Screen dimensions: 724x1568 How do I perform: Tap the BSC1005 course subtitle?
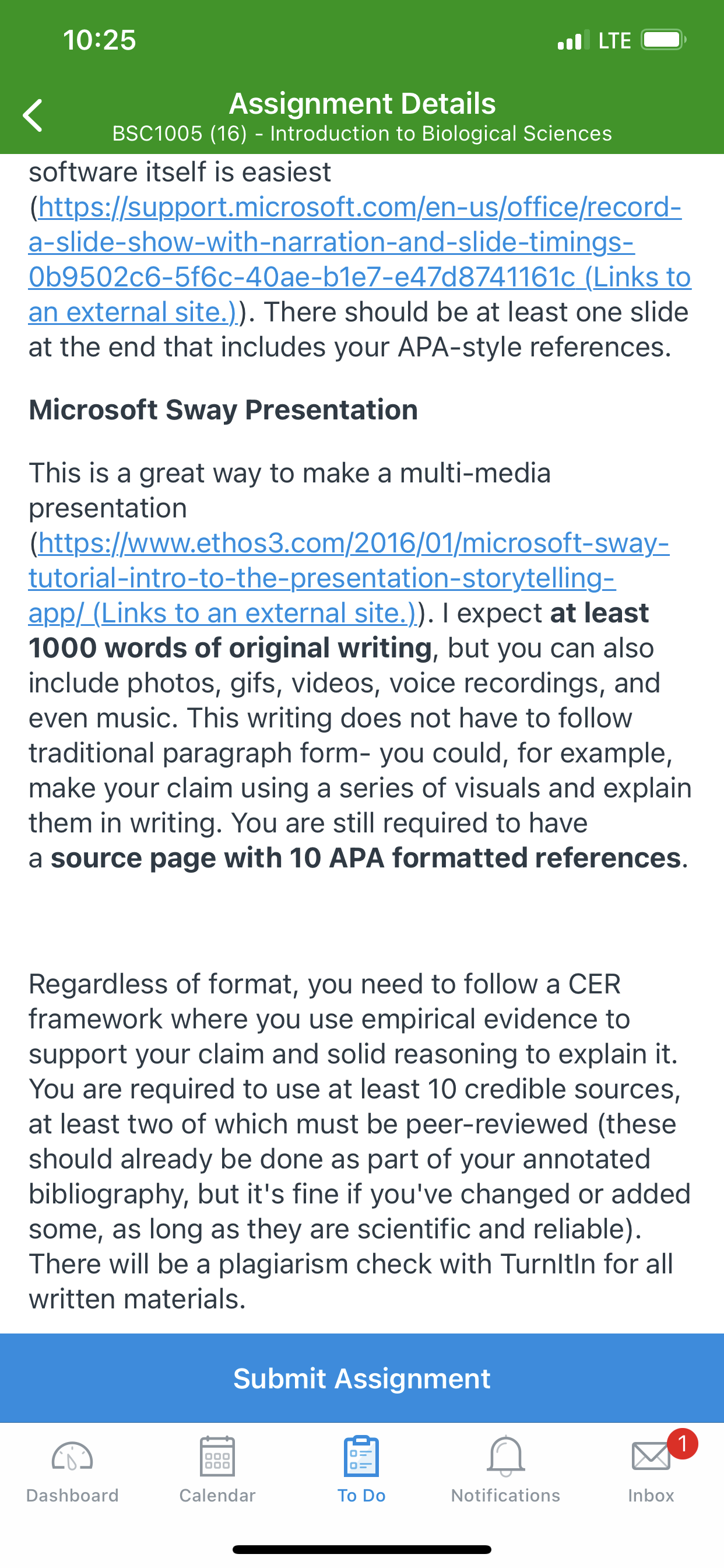coord(362,134)
